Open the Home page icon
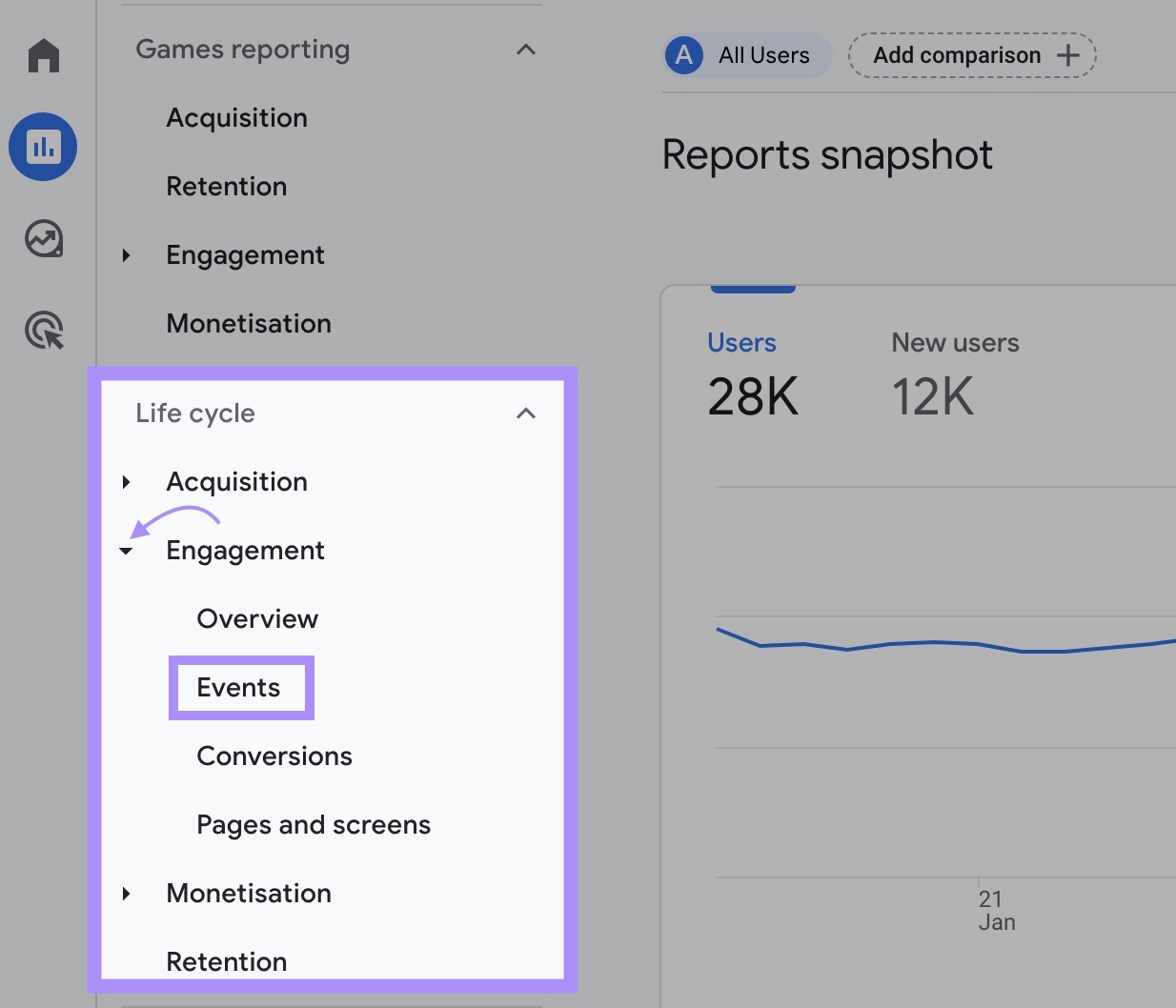1176x1008 pixels. coord(43,55)
